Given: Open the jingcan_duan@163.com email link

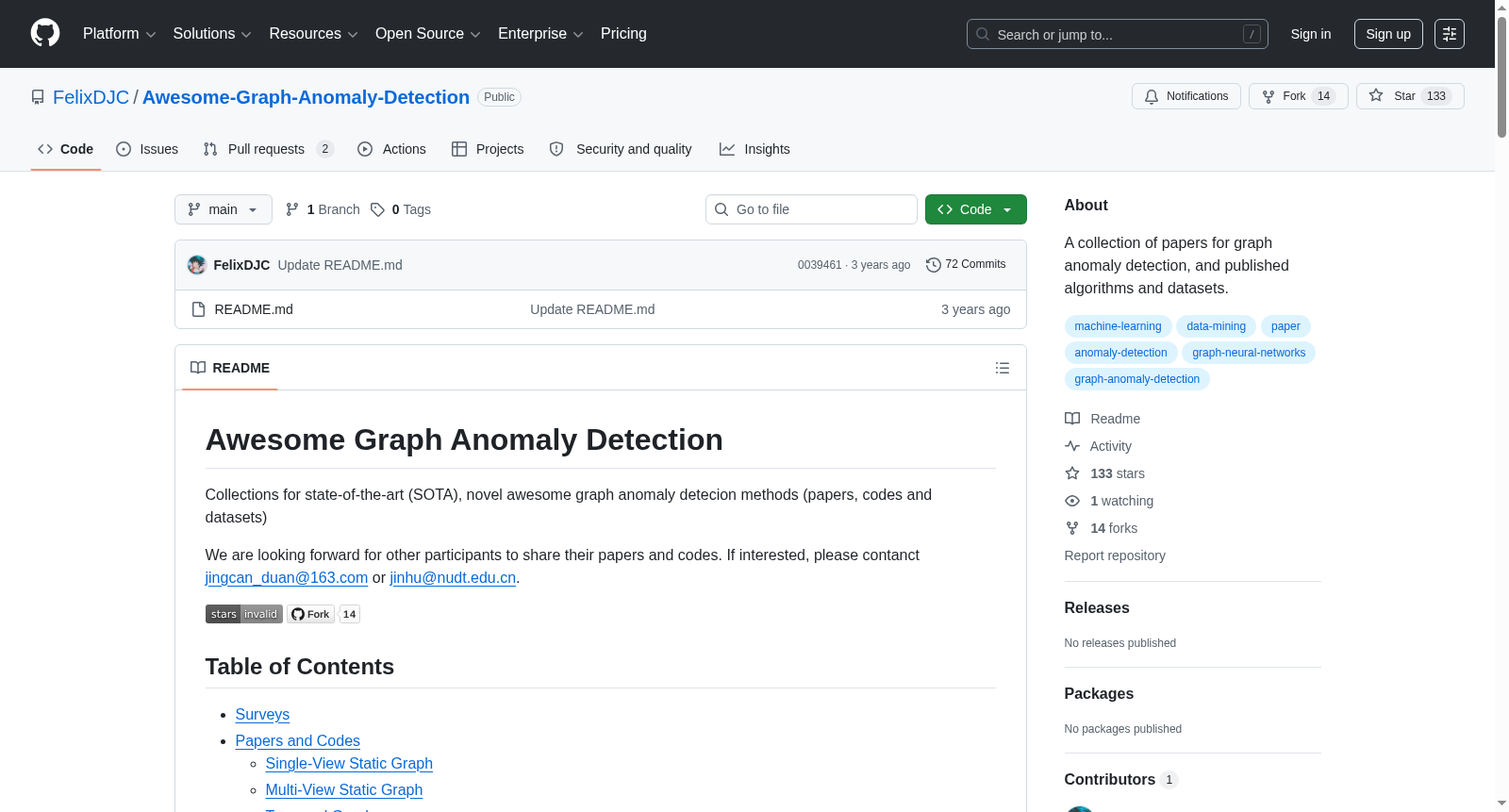Looking at the screenshot, I should pos(287,578).
